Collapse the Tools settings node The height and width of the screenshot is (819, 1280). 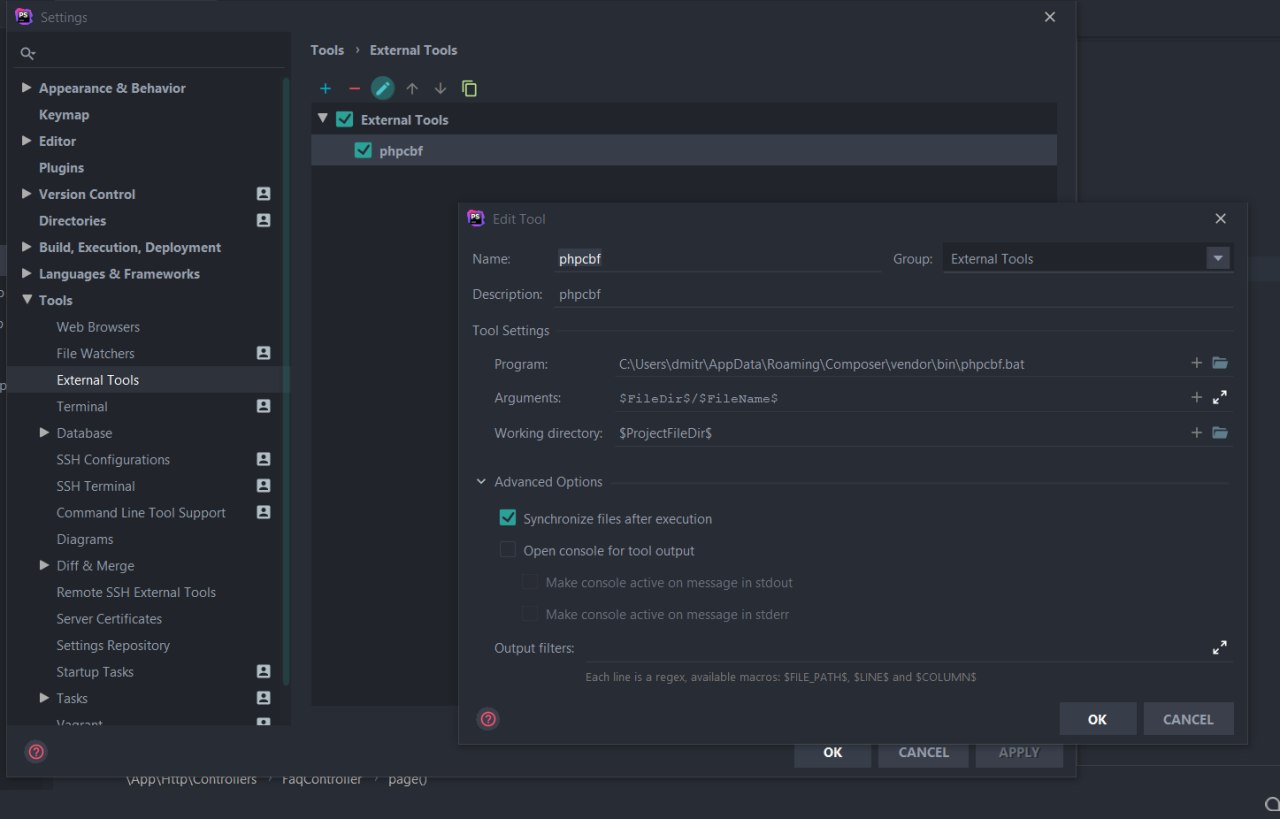pyautogui.click(x=27, y=300)
